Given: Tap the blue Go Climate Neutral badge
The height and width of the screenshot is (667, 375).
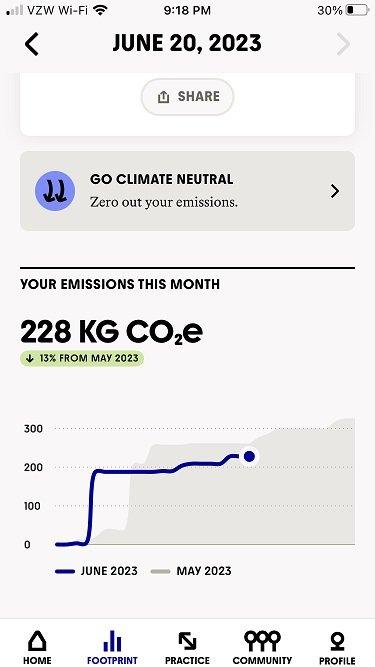Looking at the screenshot, I should coord(55,191).
